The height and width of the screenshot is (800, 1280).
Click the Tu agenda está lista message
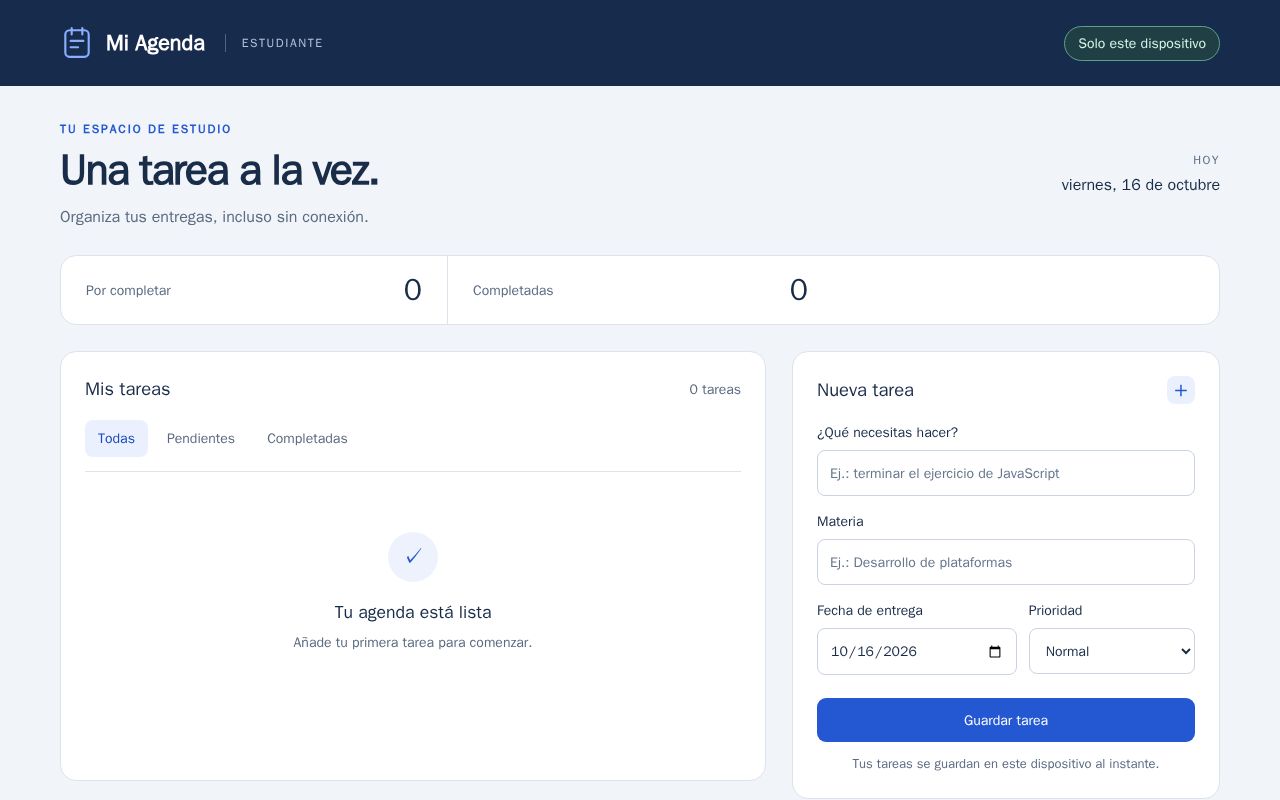pyautogui.click(x=413, y=612)
